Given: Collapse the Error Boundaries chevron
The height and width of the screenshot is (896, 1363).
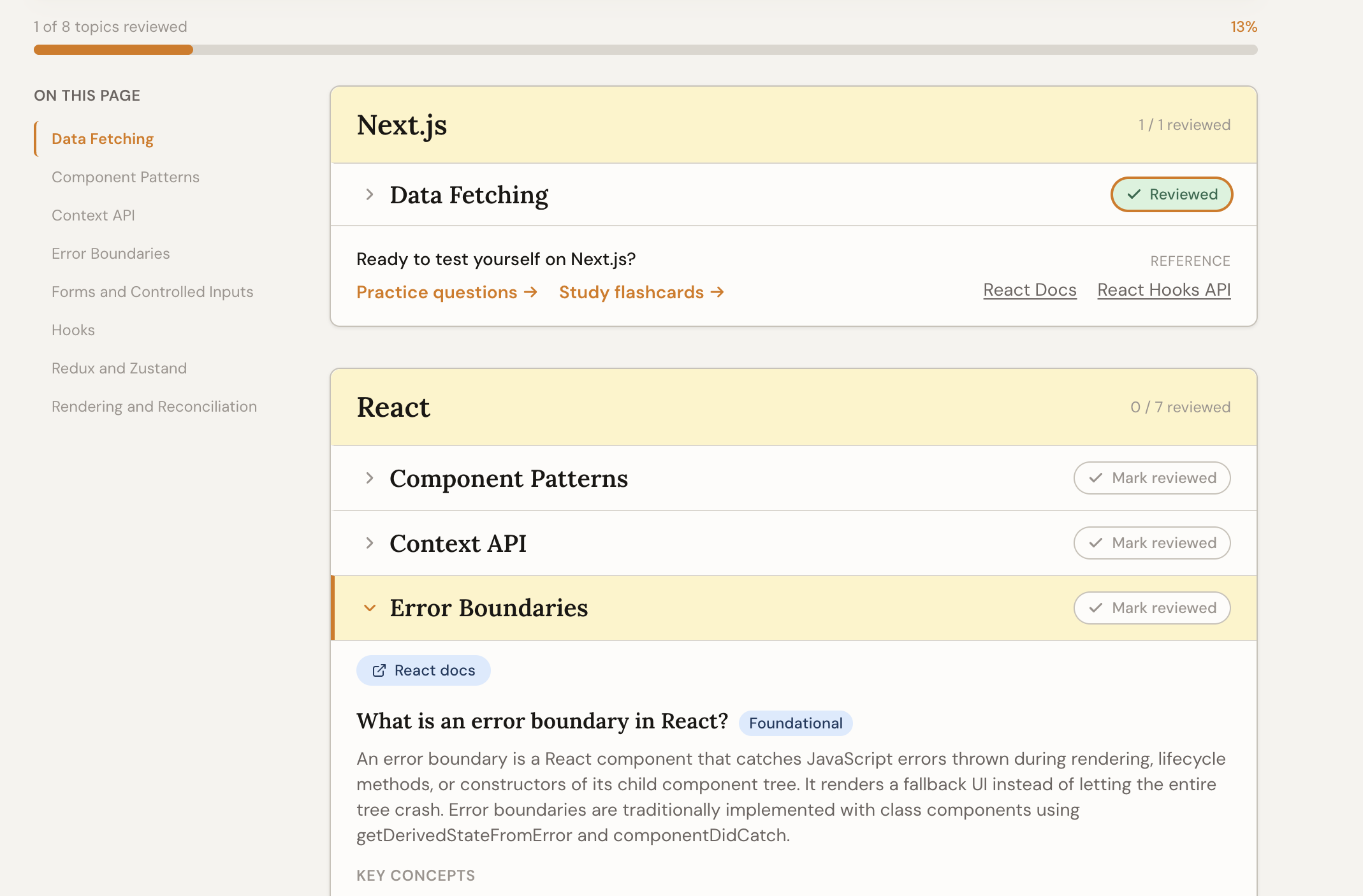Looking at the screenshot, I should point(370,608).
